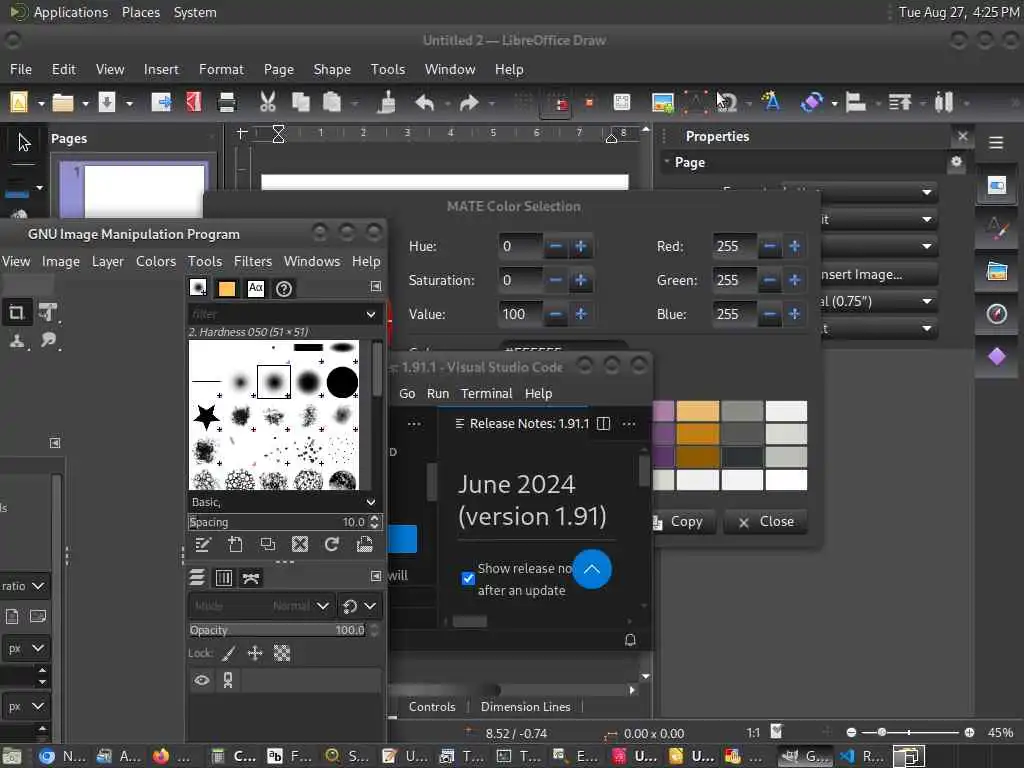This screenshot has width=1024, height=768.
Task: Toggle Show release notes after an update checkbox
Action: 468,578
